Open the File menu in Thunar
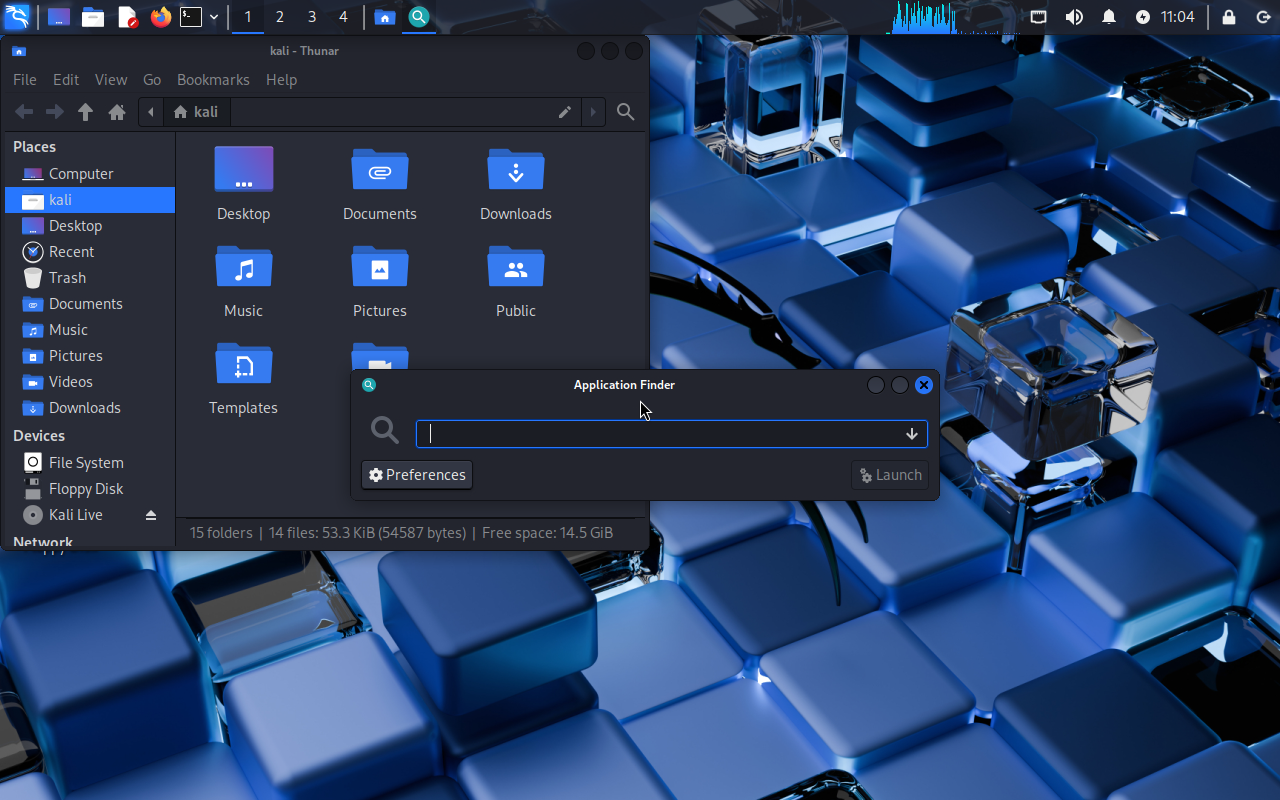The width and height of the screenshot is (1280, 800). pyautogui.click(x=25, y=80)
